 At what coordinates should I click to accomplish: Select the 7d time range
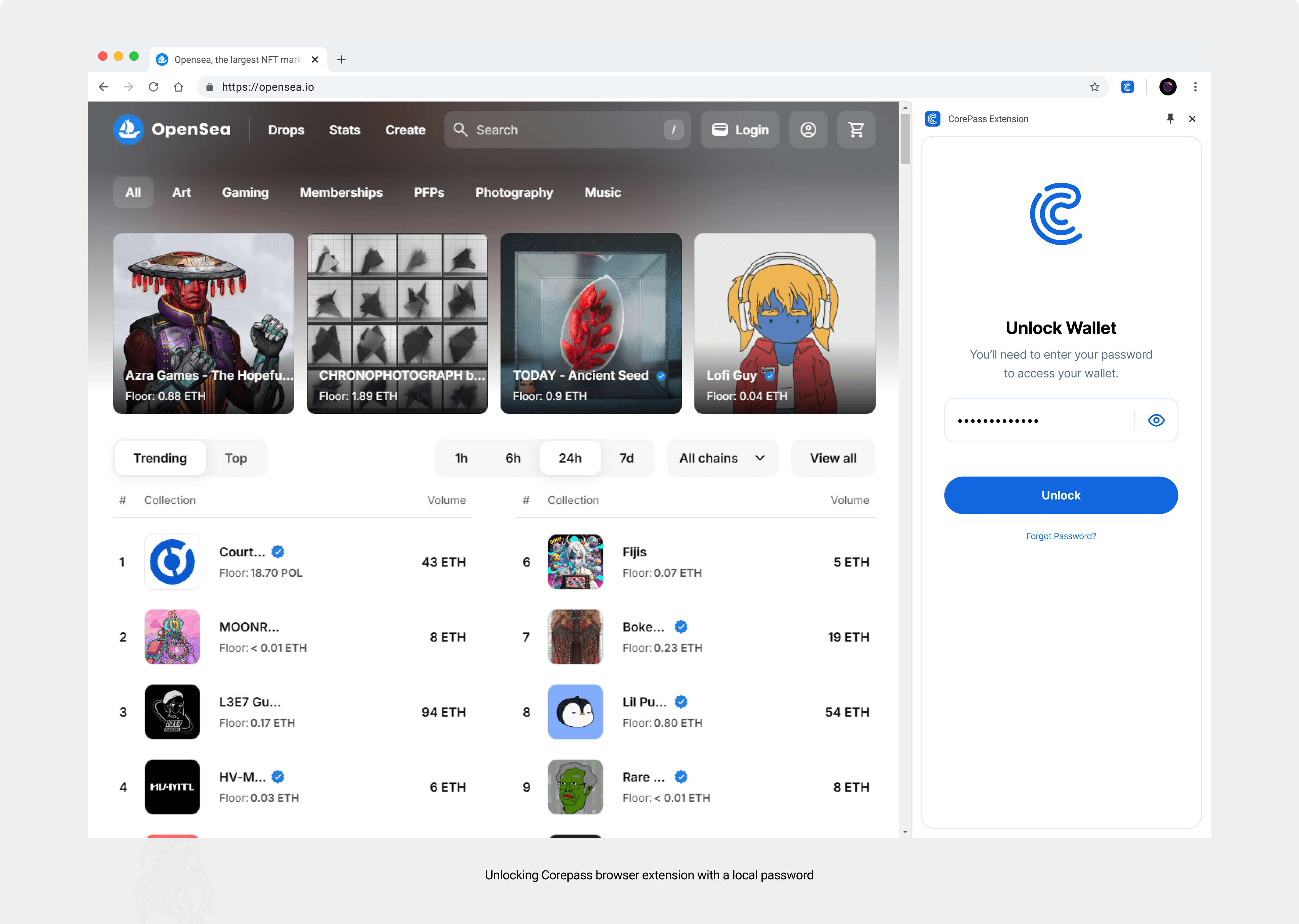click(626, 458)
